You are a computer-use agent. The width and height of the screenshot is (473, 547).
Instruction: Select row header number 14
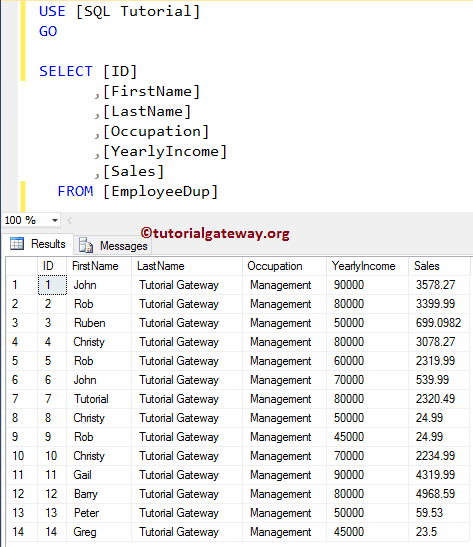click(22, 532)
